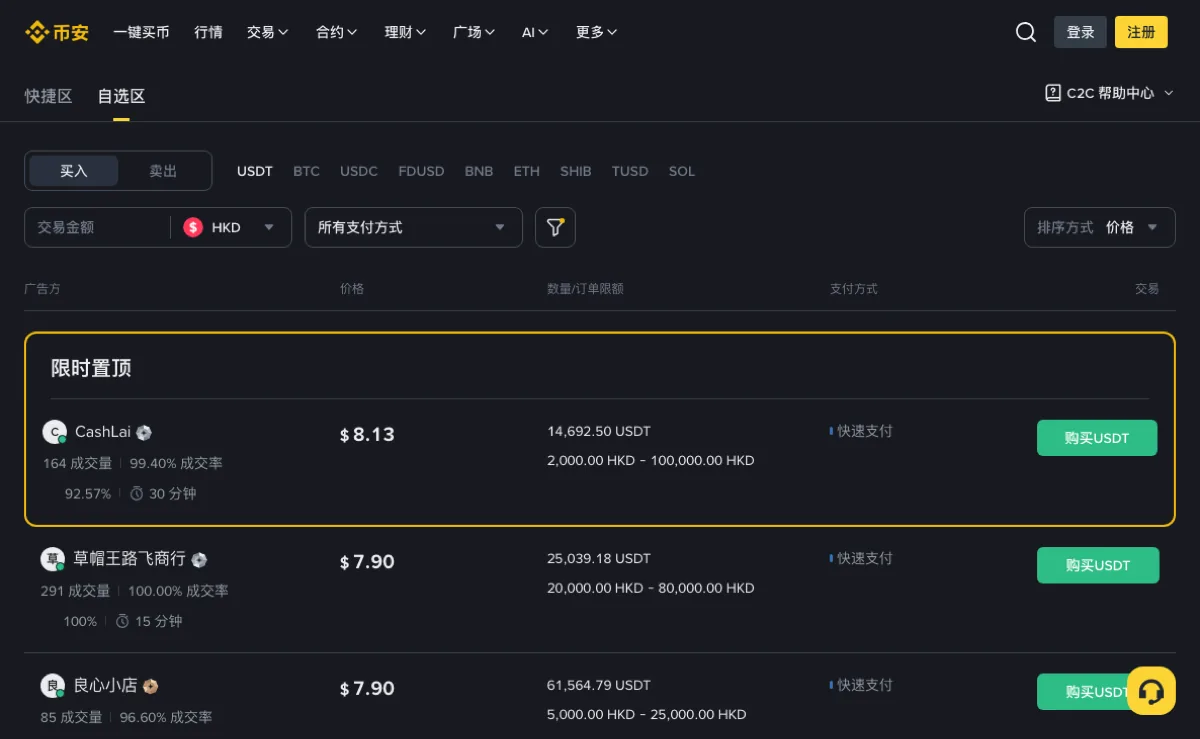Image resolution: width=1200 pixels, height=739 pixels.
Task: Select the USDC coin tab
Action: click(x=359, y=171)
